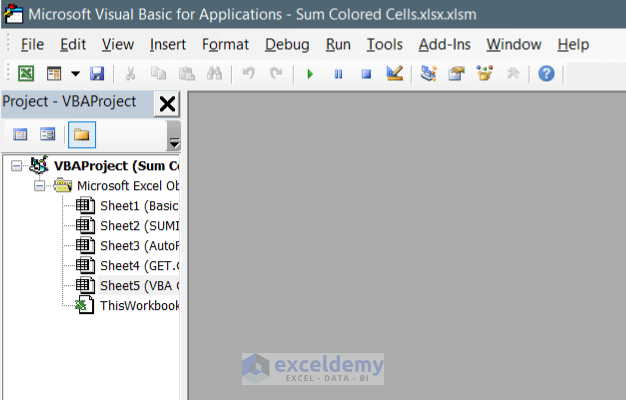Screen dimensions: 626x400
Task: Open the Tools menu
Action: tap(384, 44)
